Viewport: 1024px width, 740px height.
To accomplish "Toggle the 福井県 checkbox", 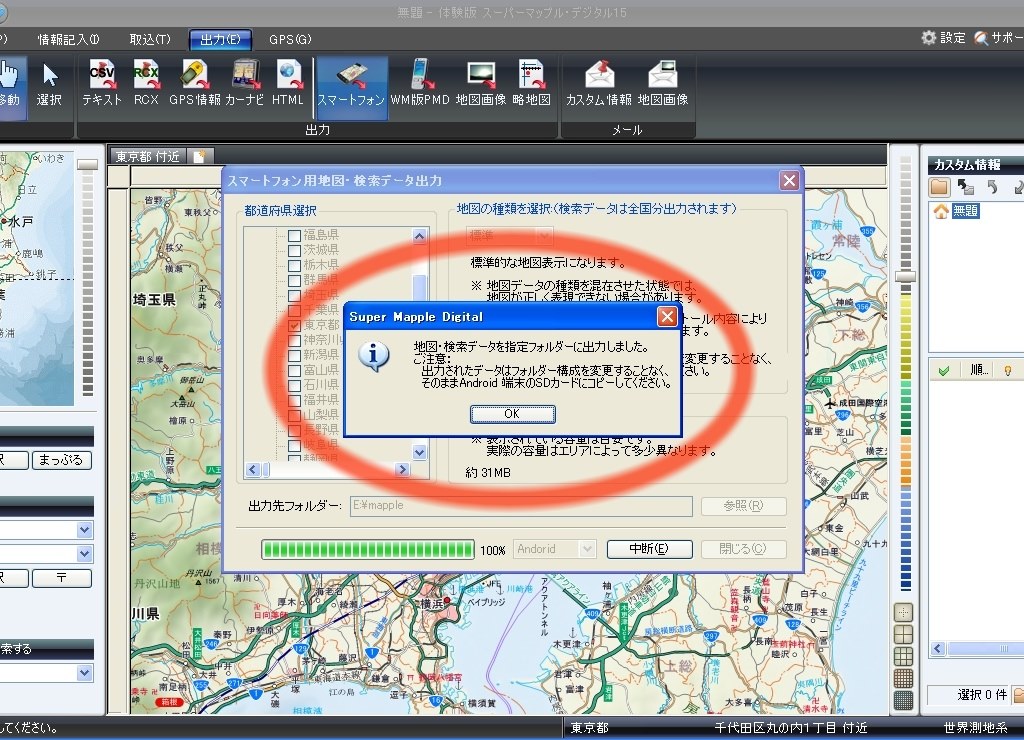I will [x=295, y=400].
